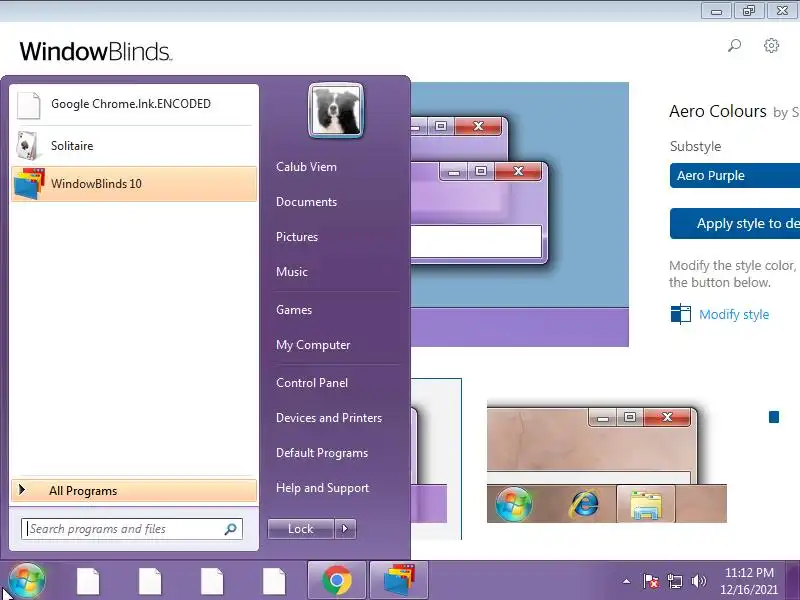Show hidden system tray icons
This screenshot has height=600, width=800.
click(x=627, y=581)
